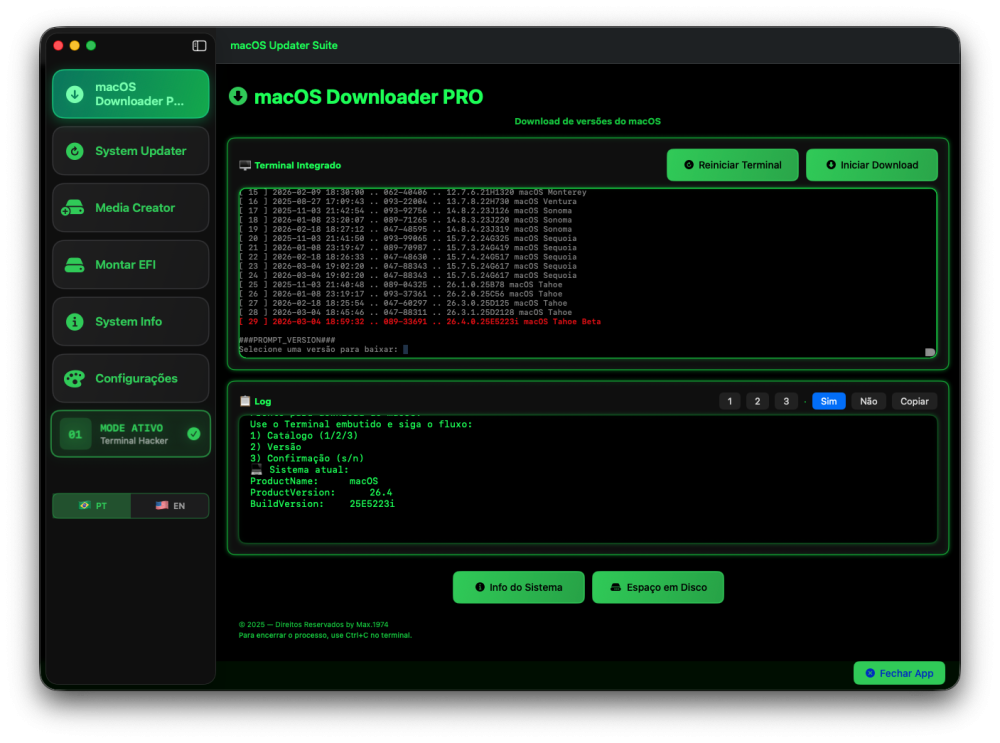This screenshot has width=1000, height=743.
Task: Click the log line 3) Confirmação (s/n)
Action: click(307, 459)
